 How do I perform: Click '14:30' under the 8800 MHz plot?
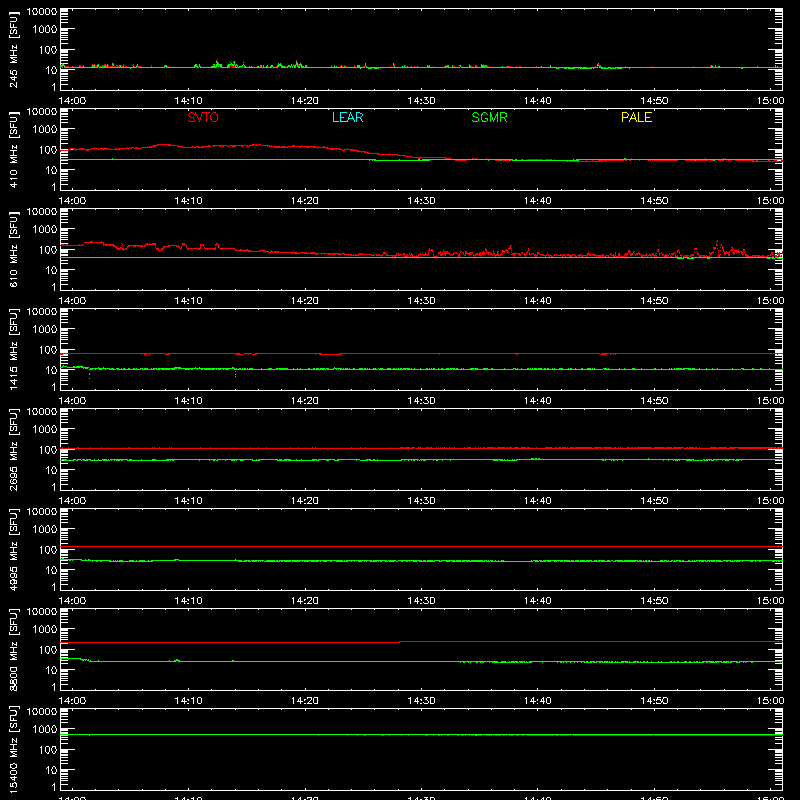point(421,701)
